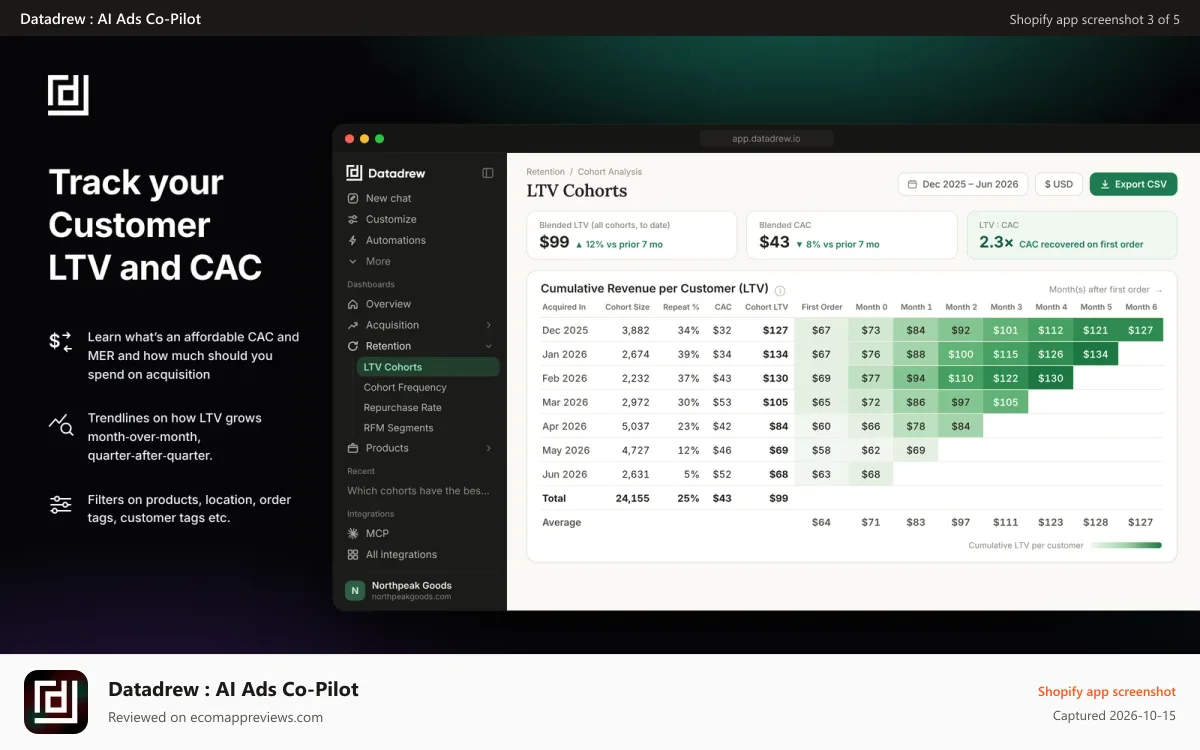Screen dimensions: 1200x750
Task: Click the Products box icon
Action: tap(353, 448)
